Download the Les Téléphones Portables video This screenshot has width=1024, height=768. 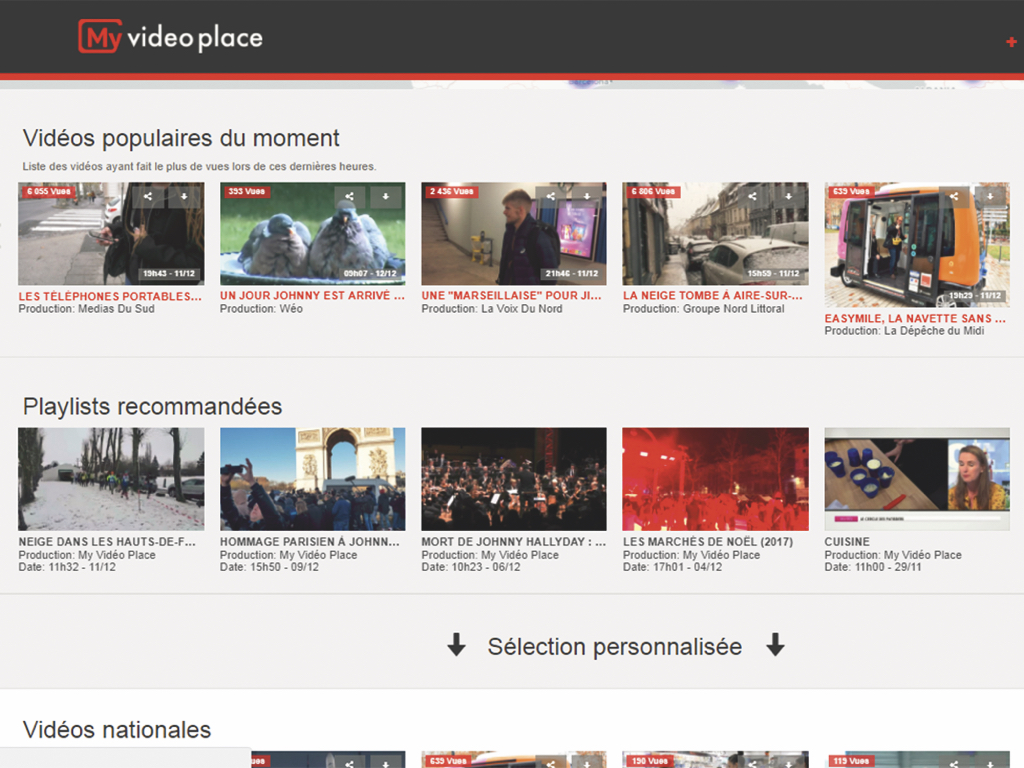click(184, 197)
